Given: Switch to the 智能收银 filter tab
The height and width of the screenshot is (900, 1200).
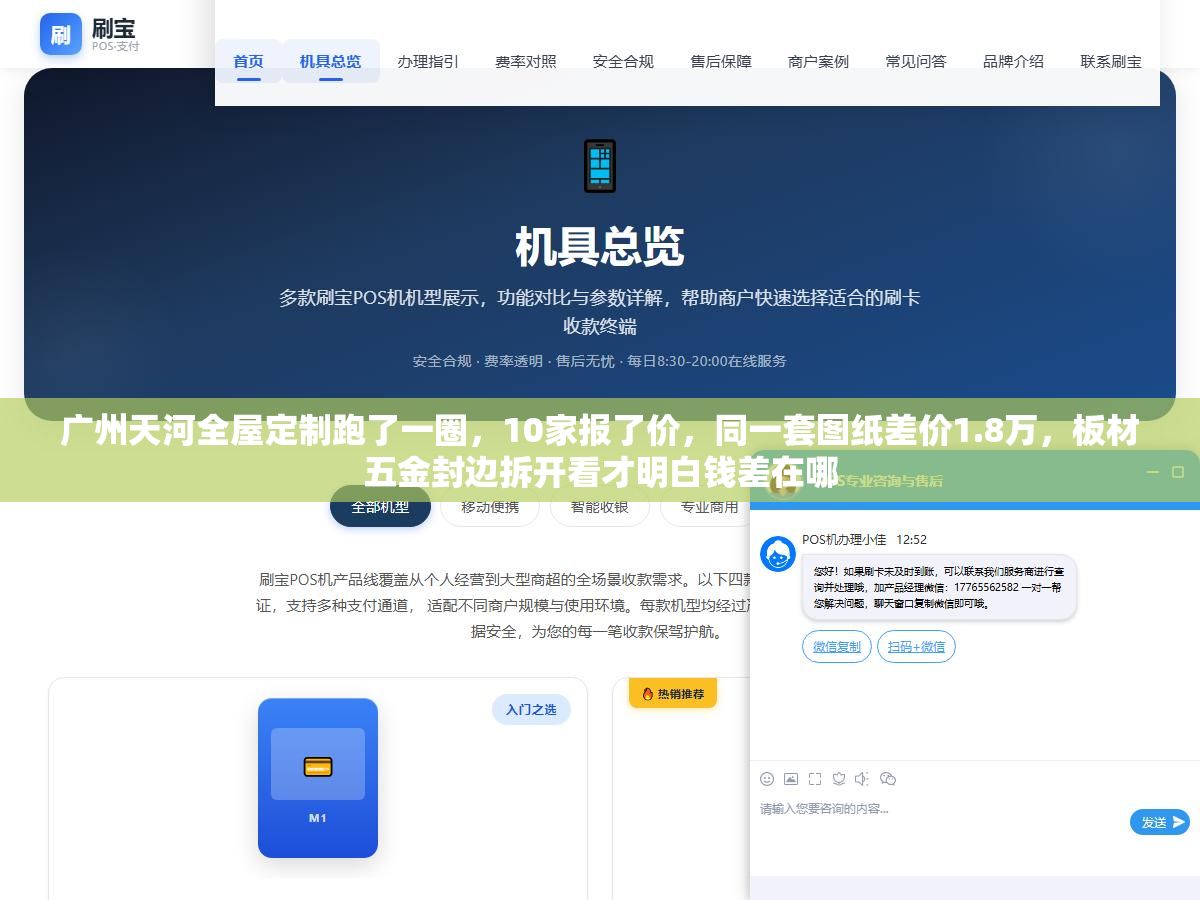Looking at the screenshot, I should 600,506.
